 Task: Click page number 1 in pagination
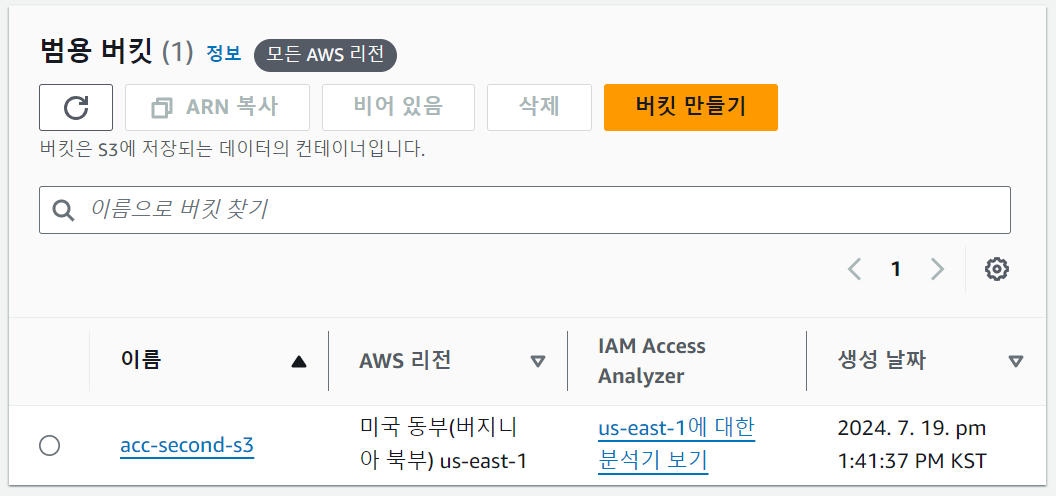pyautogui.click(x=896, y=270)
